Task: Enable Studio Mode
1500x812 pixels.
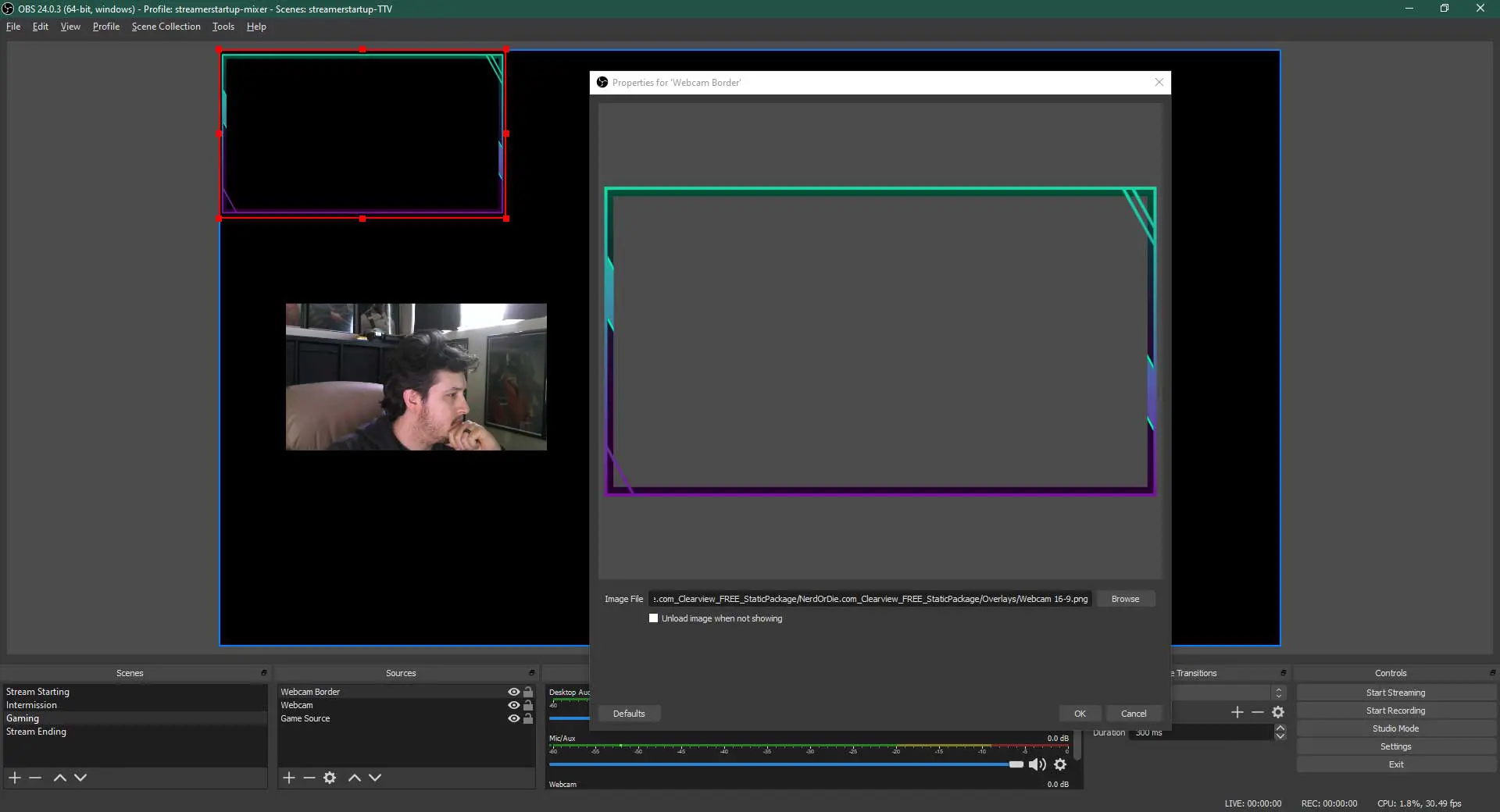Action: coord(1395,728)
